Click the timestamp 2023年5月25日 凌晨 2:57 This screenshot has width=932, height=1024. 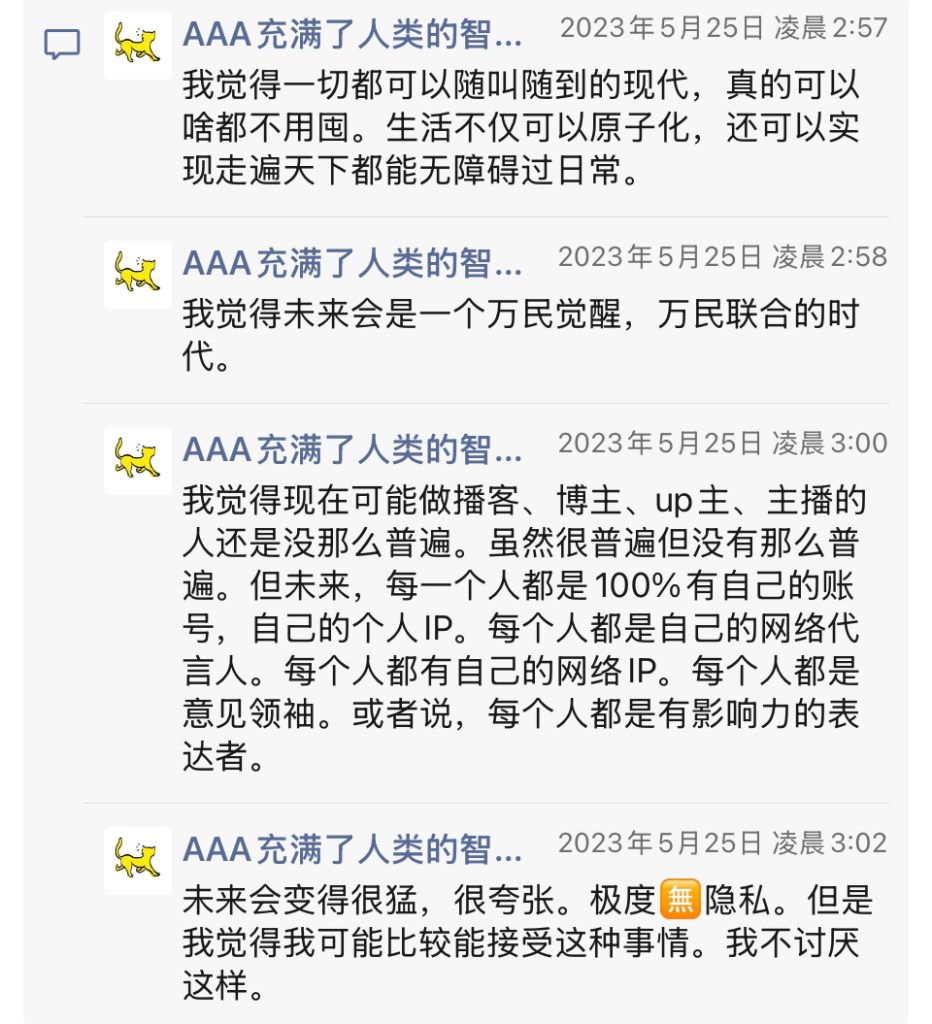point(723,28)
